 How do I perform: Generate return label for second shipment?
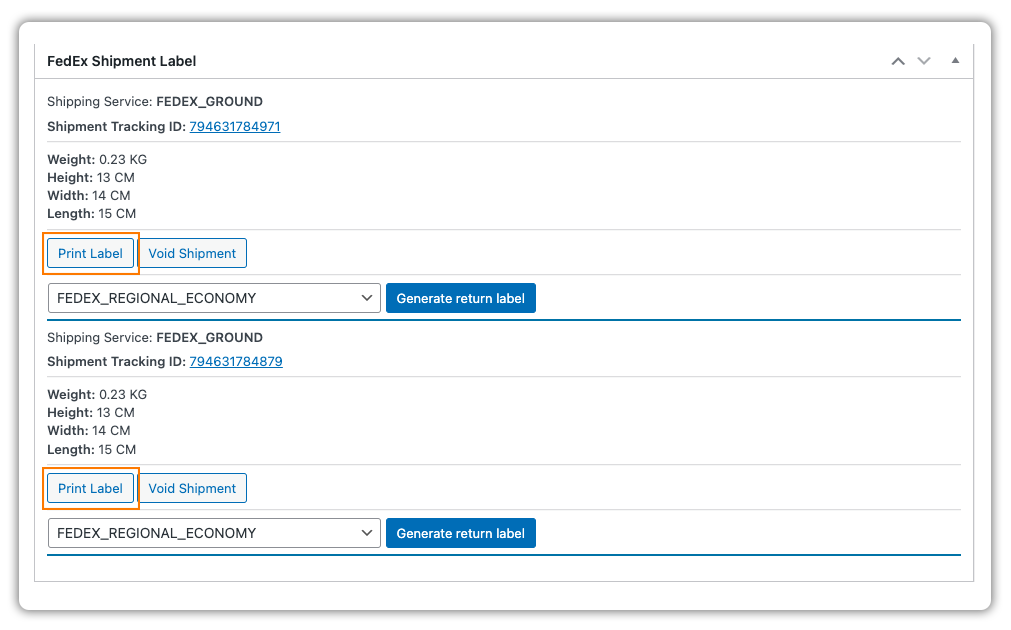pos(460,533)
